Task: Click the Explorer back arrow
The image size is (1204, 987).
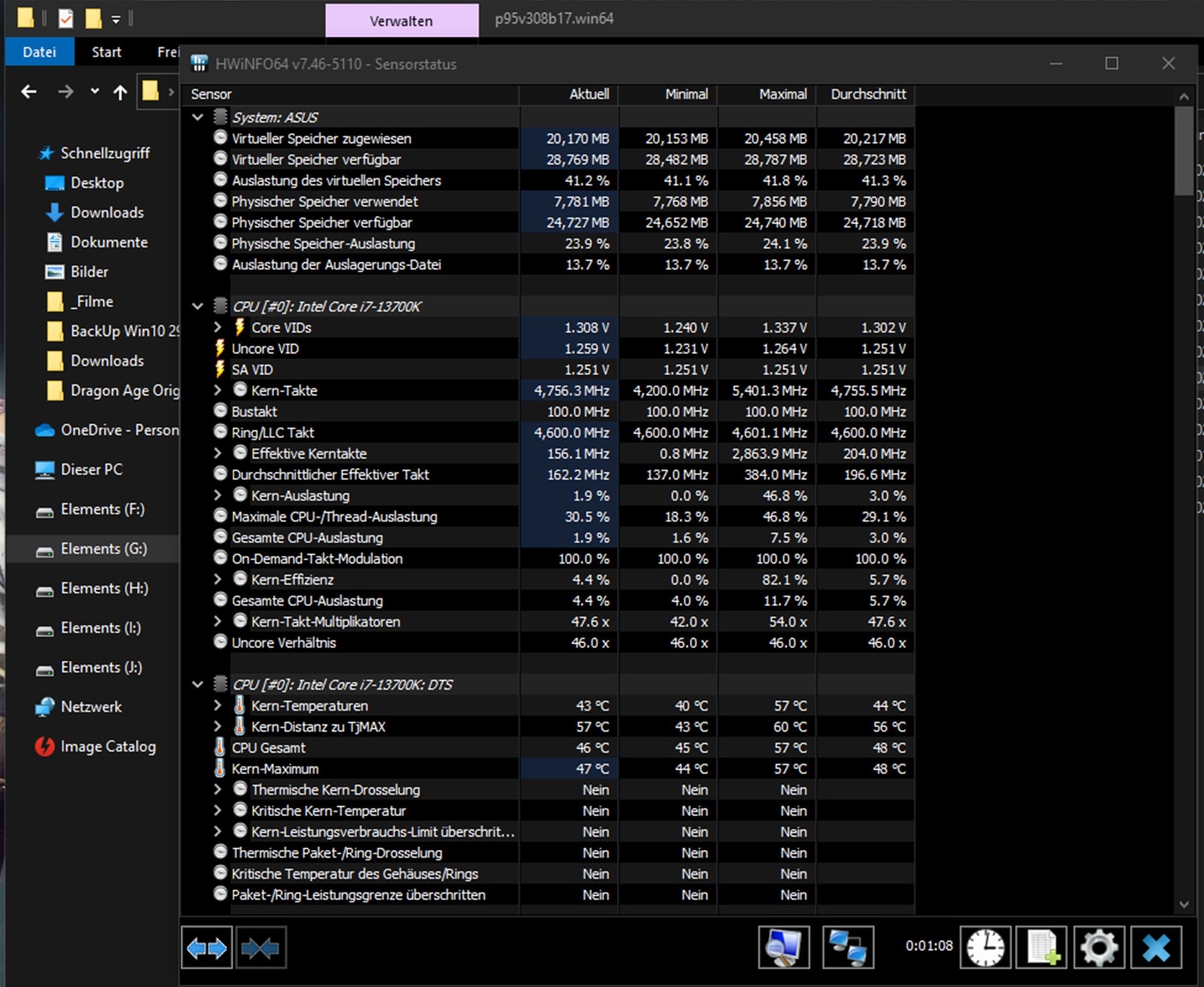Action: 29,92
